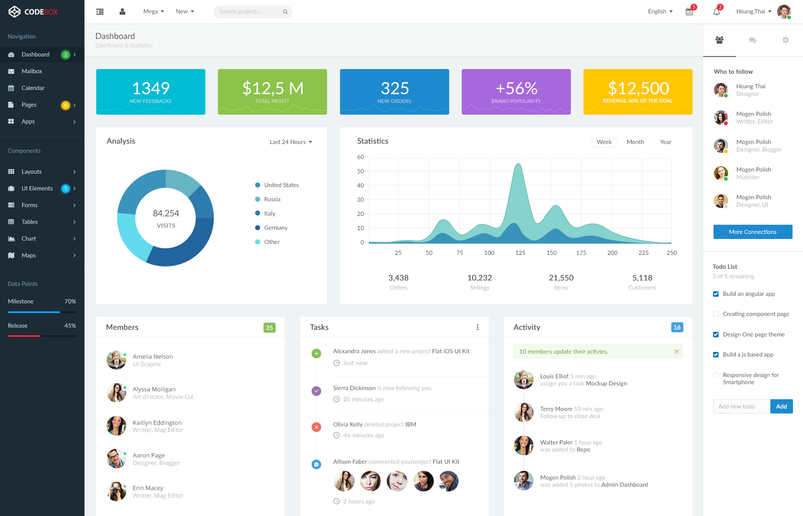Click the CodeBox logo icon

(14, 11)
